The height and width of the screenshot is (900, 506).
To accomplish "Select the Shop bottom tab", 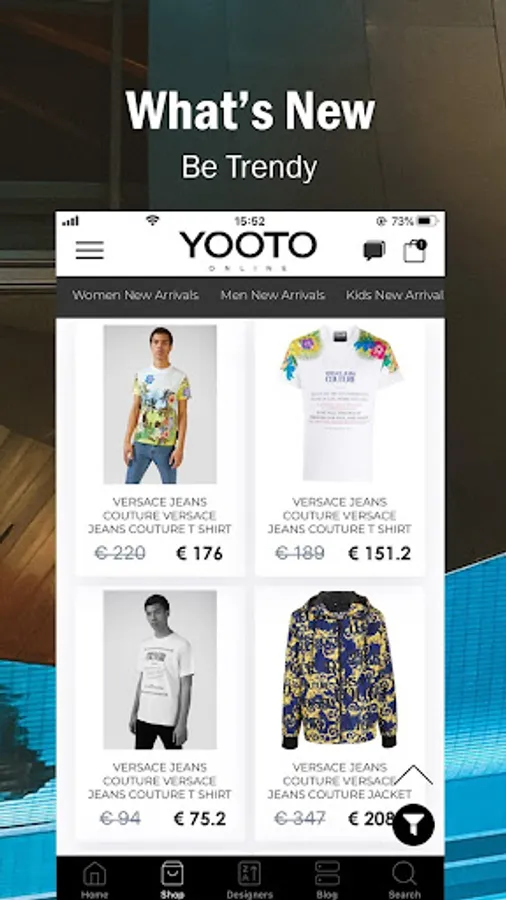I will 172,879.
